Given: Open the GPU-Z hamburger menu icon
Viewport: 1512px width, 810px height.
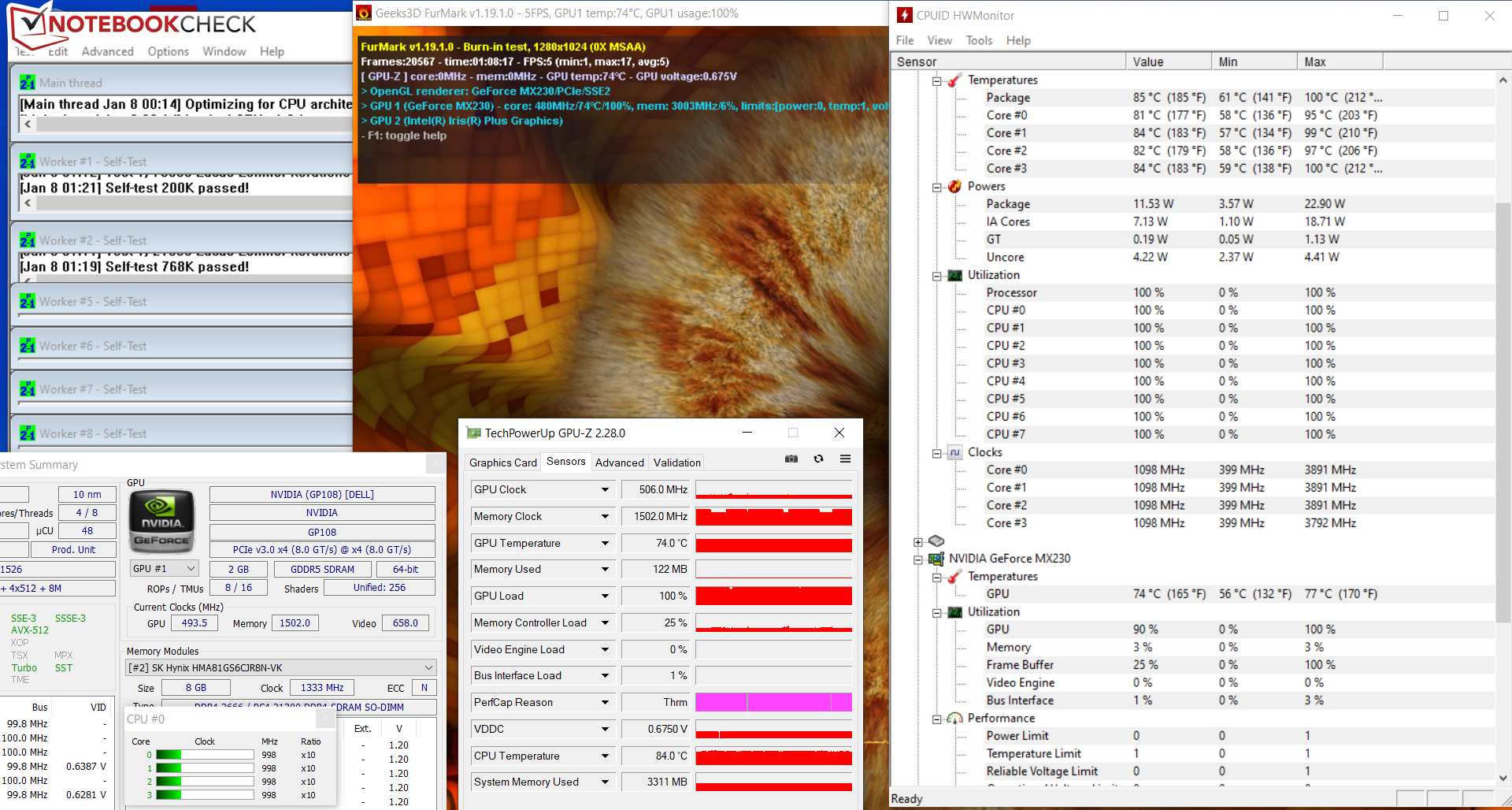Looking at the screenshot, I should 845,459.
